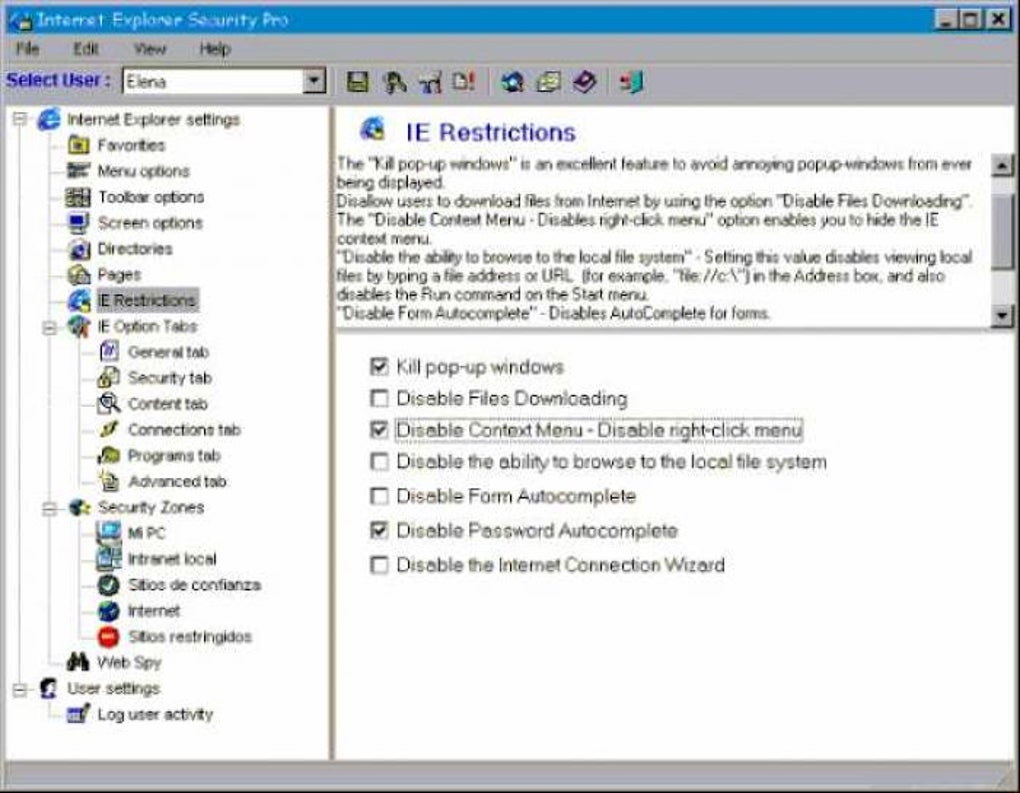Viewport: 1020px width, 793px height.
Task: Select the Web Spy tree icon
Action: [75, 662]
